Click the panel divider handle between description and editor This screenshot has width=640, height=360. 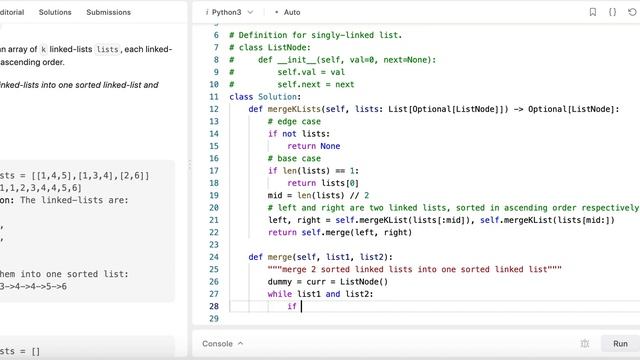[x=189, y=164]
